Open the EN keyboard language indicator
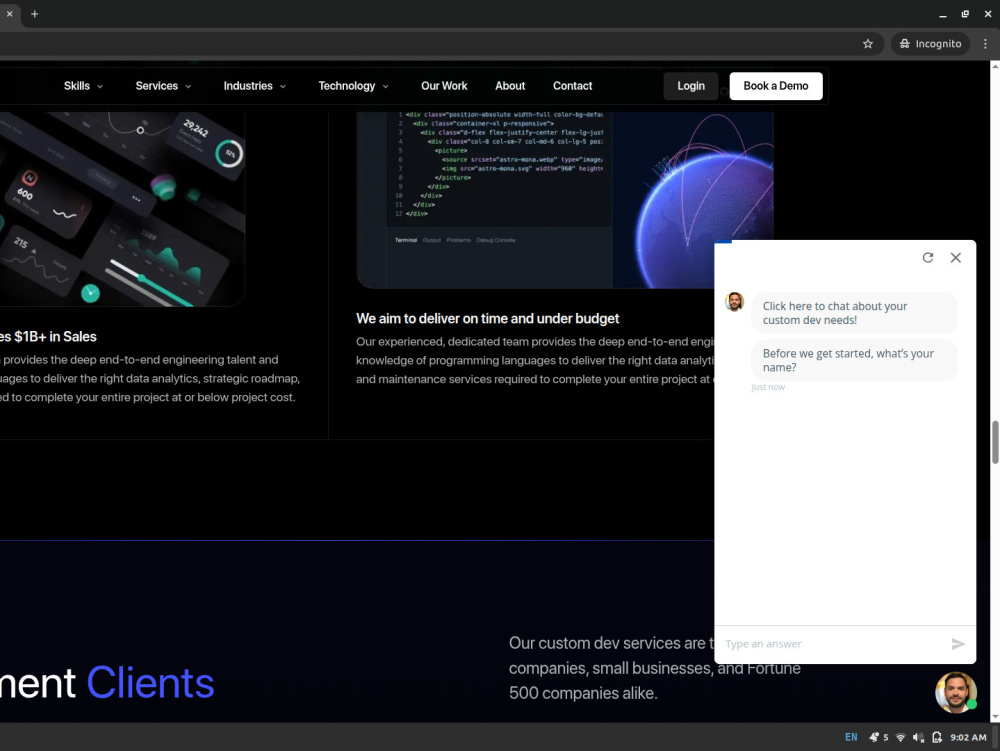1000x751 pixels. [851, 737]
